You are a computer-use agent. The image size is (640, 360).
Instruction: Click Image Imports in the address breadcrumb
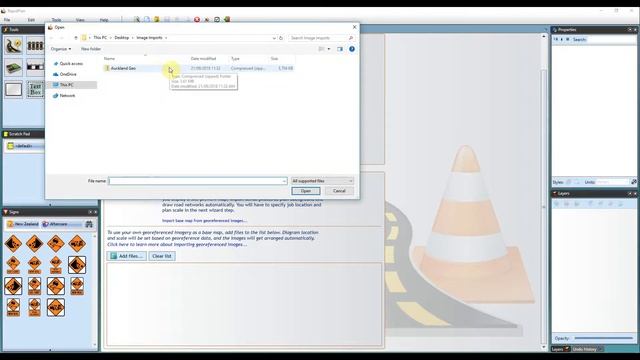[149, 38]
